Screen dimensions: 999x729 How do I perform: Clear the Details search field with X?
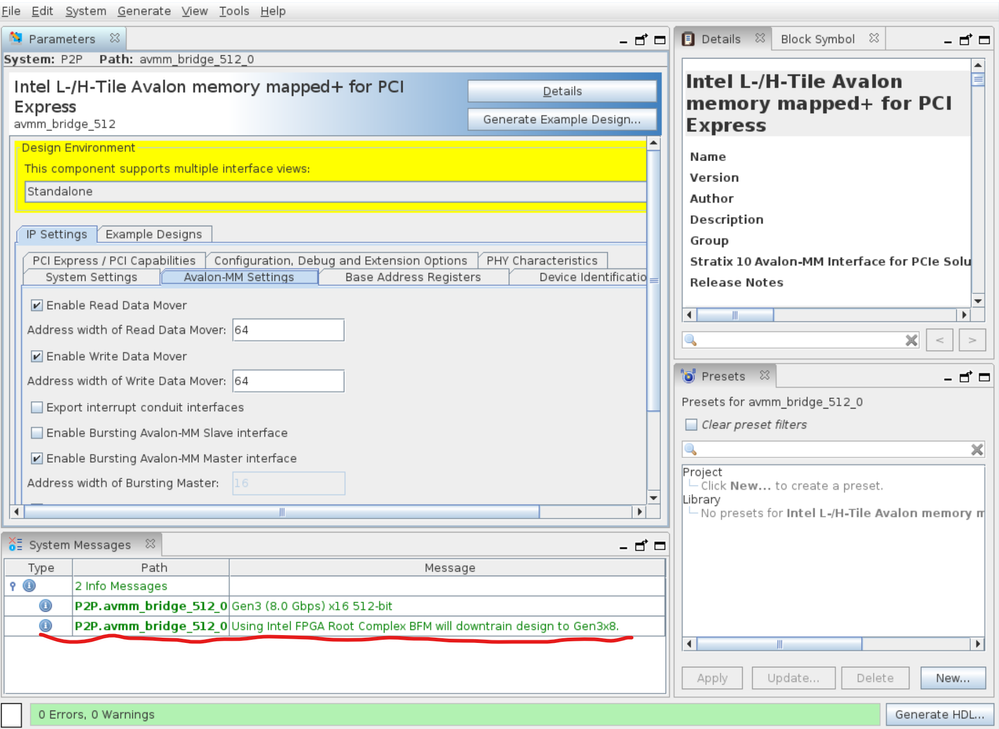click(912, 340)
